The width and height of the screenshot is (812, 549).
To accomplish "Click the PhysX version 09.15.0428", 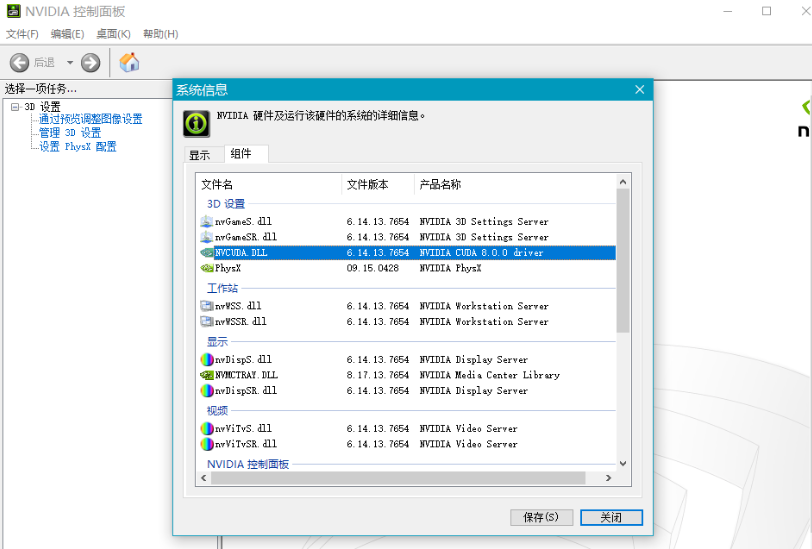I will coord(373,268).
